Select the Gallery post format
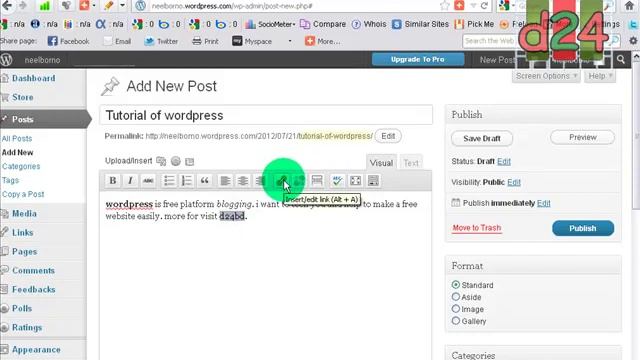This screenshot has height=360, width=640. pos(456,321)
